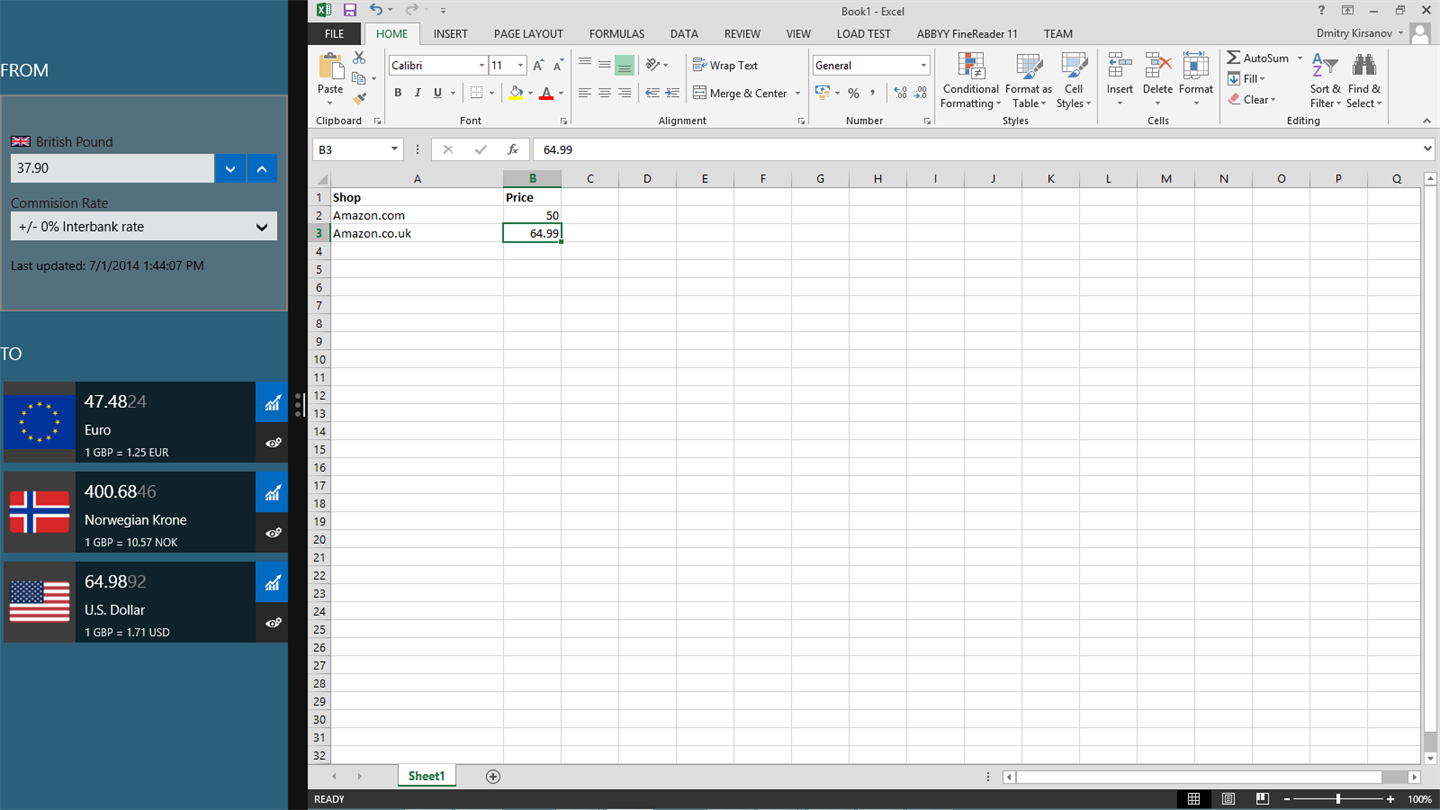Click the Borders icon in Font group
The width and height of the screenshot is (1440, 810).
pos(477,93)
